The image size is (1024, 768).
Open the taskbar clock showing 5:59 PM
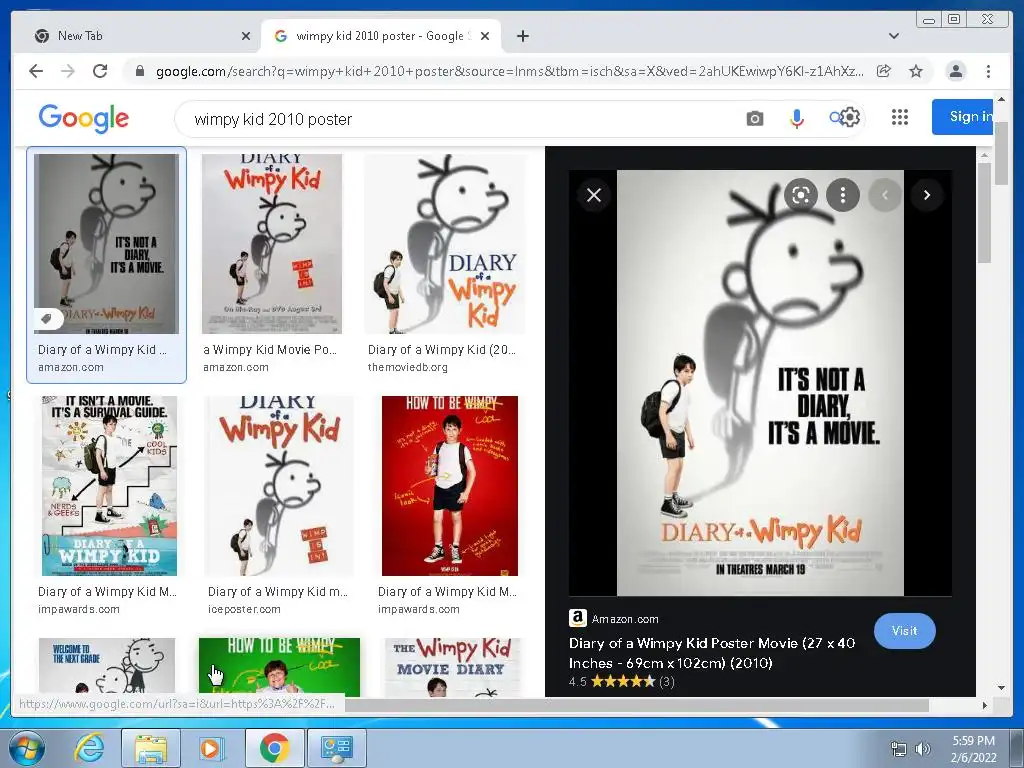point(973,749)
